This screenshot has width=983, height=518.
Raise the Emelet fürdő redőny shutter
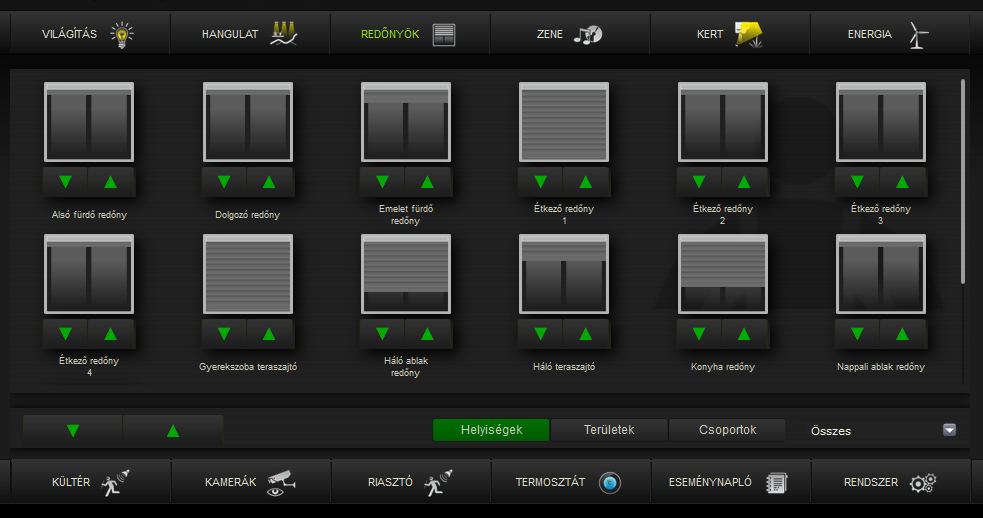(428, 182)
